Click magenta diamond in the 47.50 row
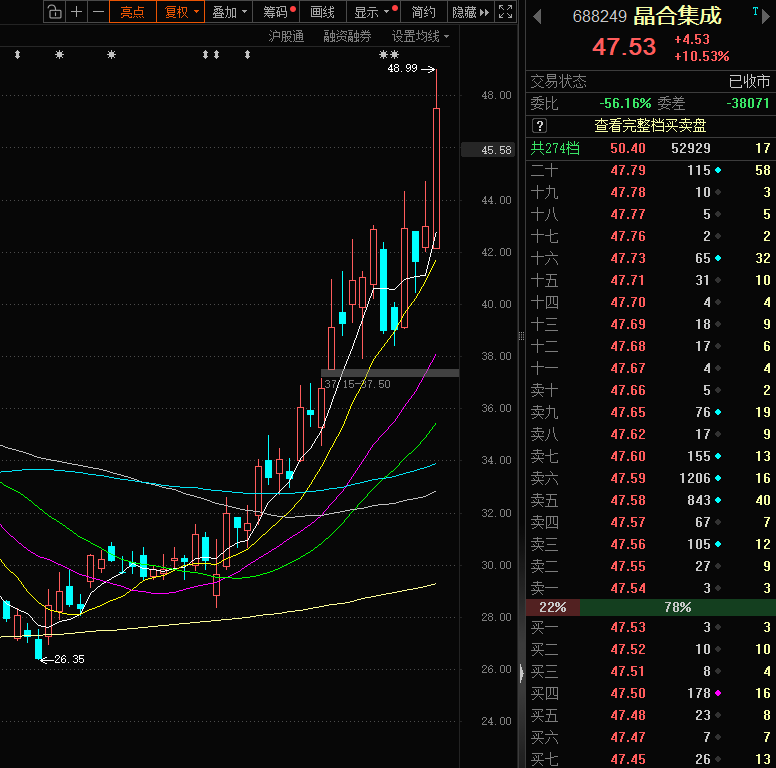 point(718,693)
